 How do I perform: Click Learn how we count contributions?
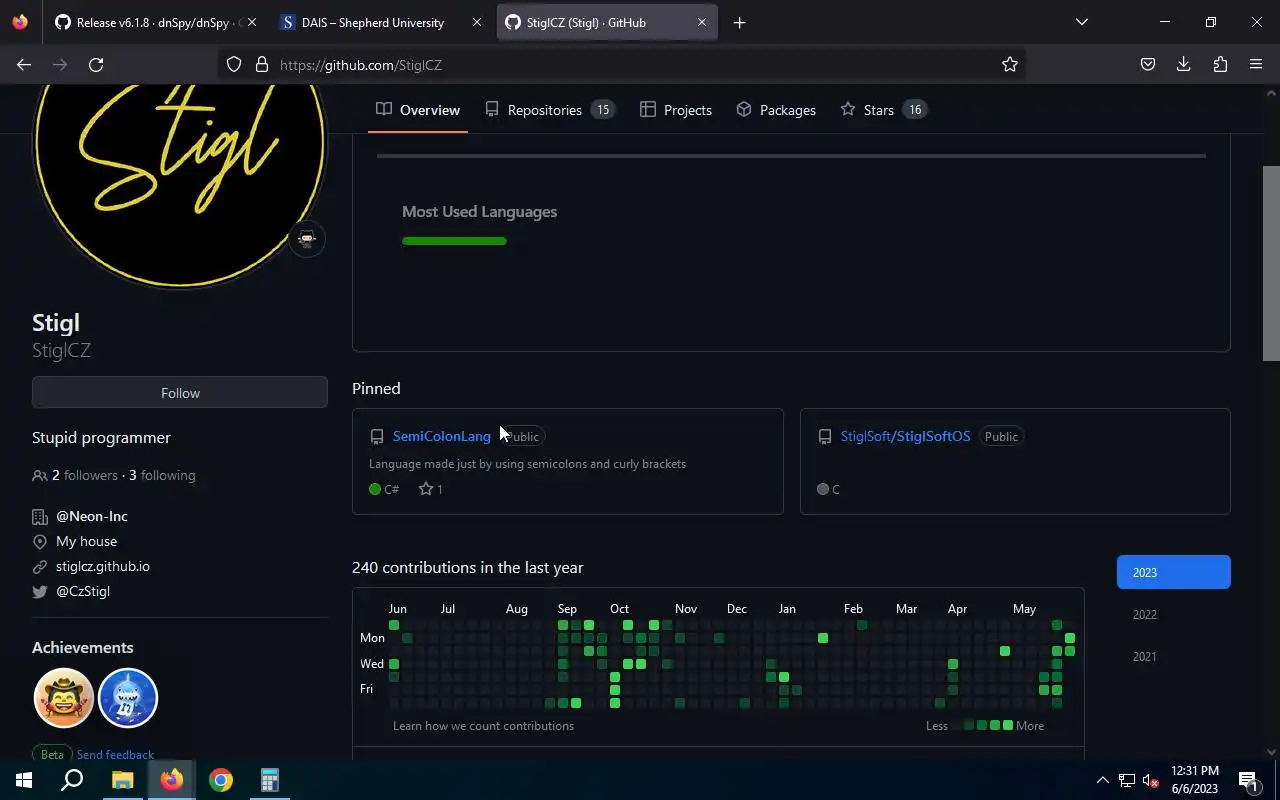pyautogui.click(x=483, y=725)
